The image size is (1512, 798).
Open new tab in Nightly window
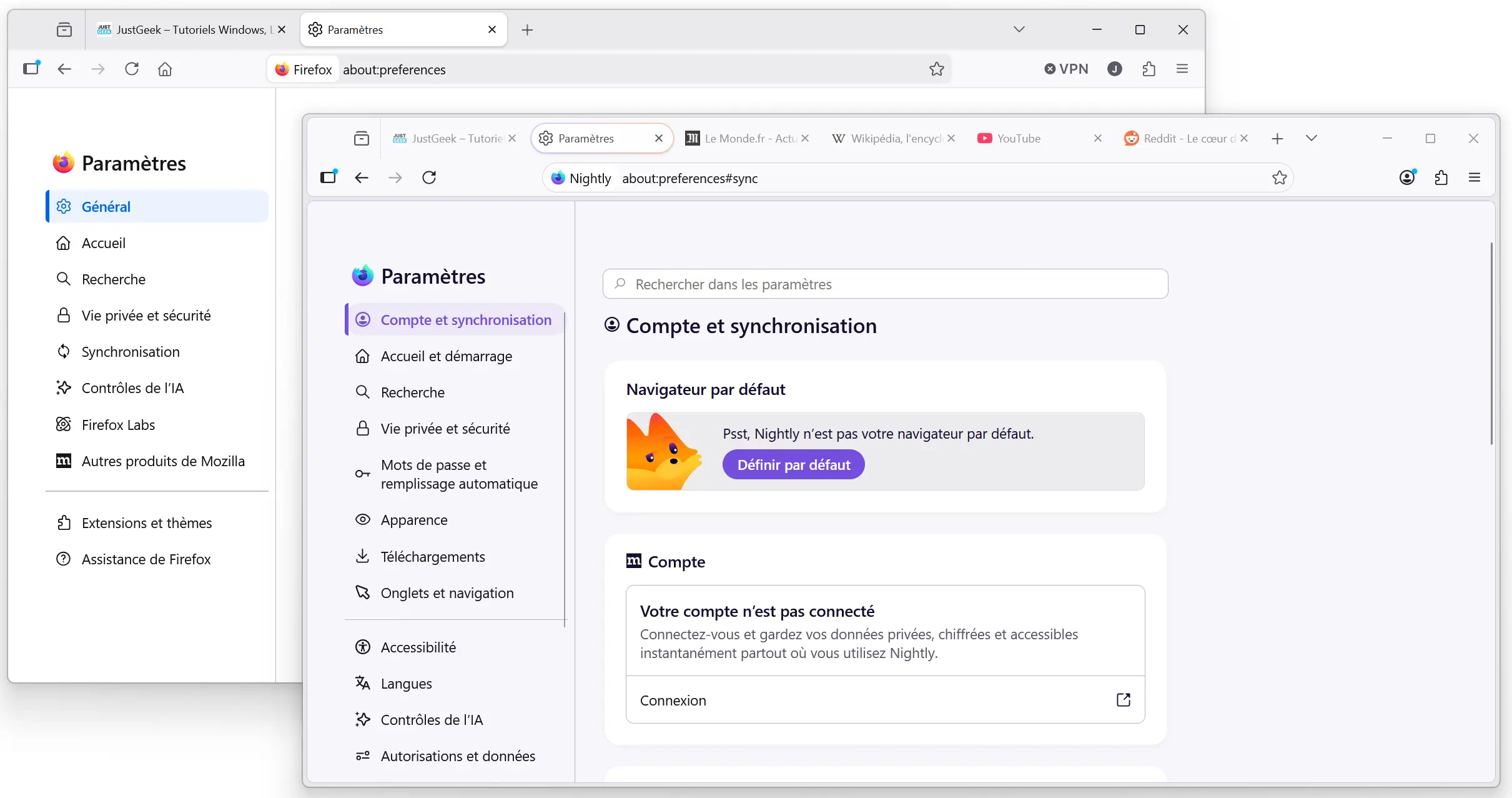[1277, 138]
